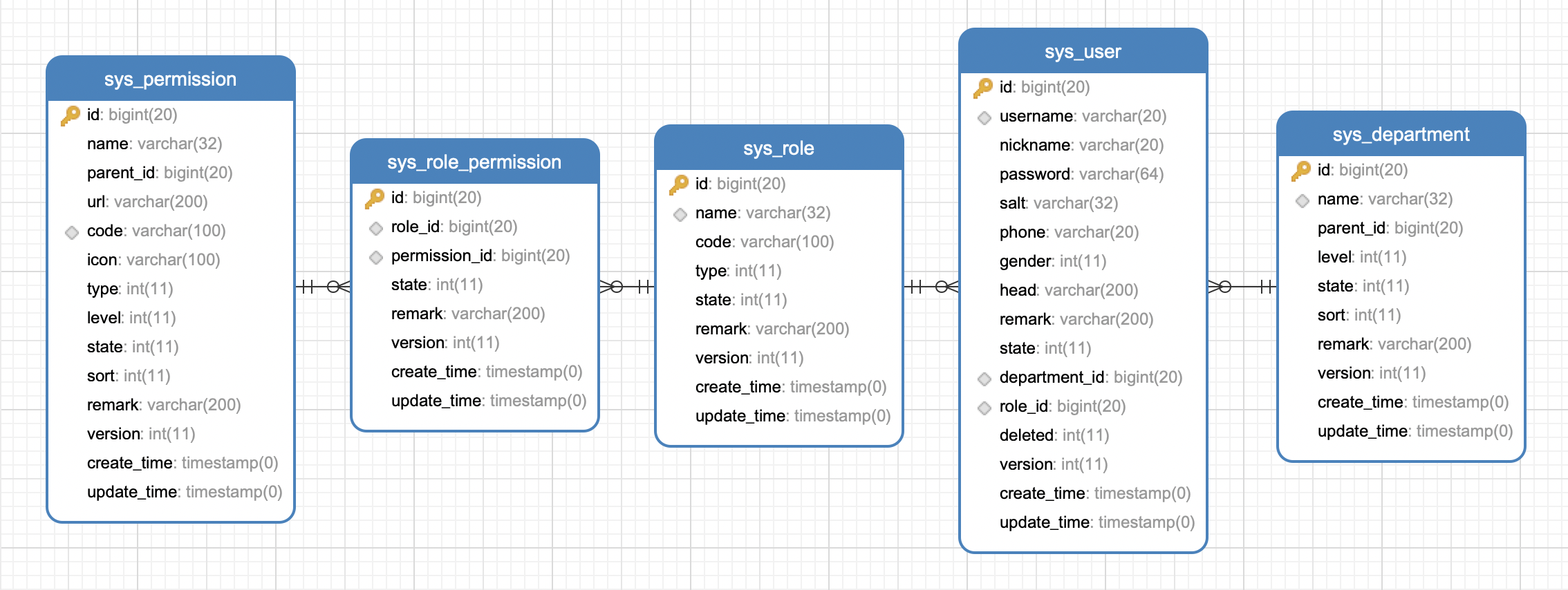Screen dimensions: 1568x590
Task: Select the sys_department table header
Action: [x=1401, y=134]
